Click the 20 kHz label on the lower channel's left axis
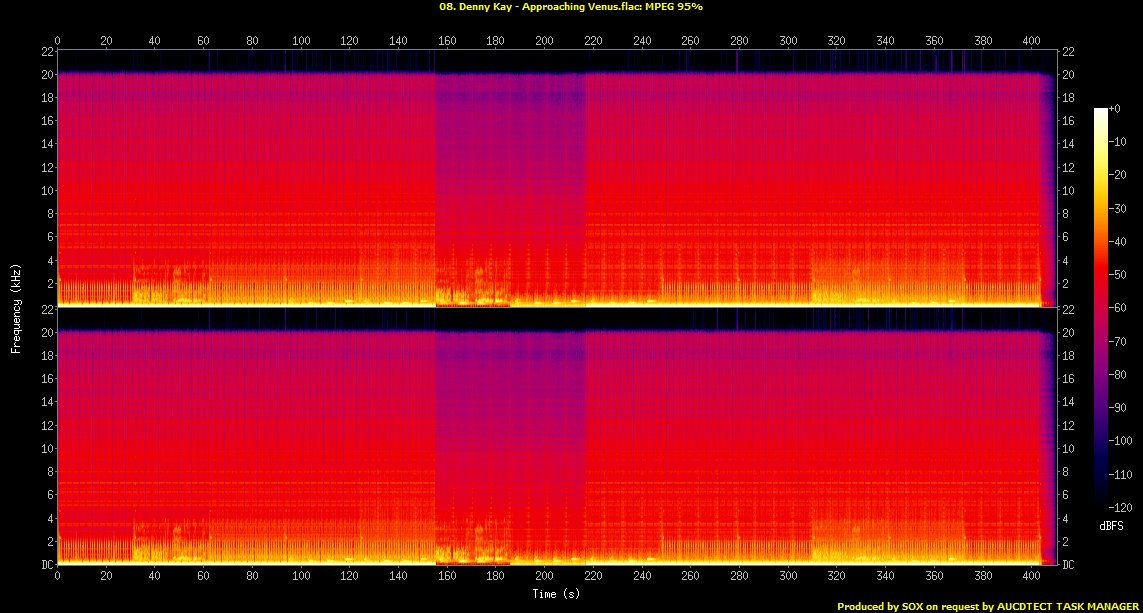This screenshot has width=1143, height=613. [47, 333]
